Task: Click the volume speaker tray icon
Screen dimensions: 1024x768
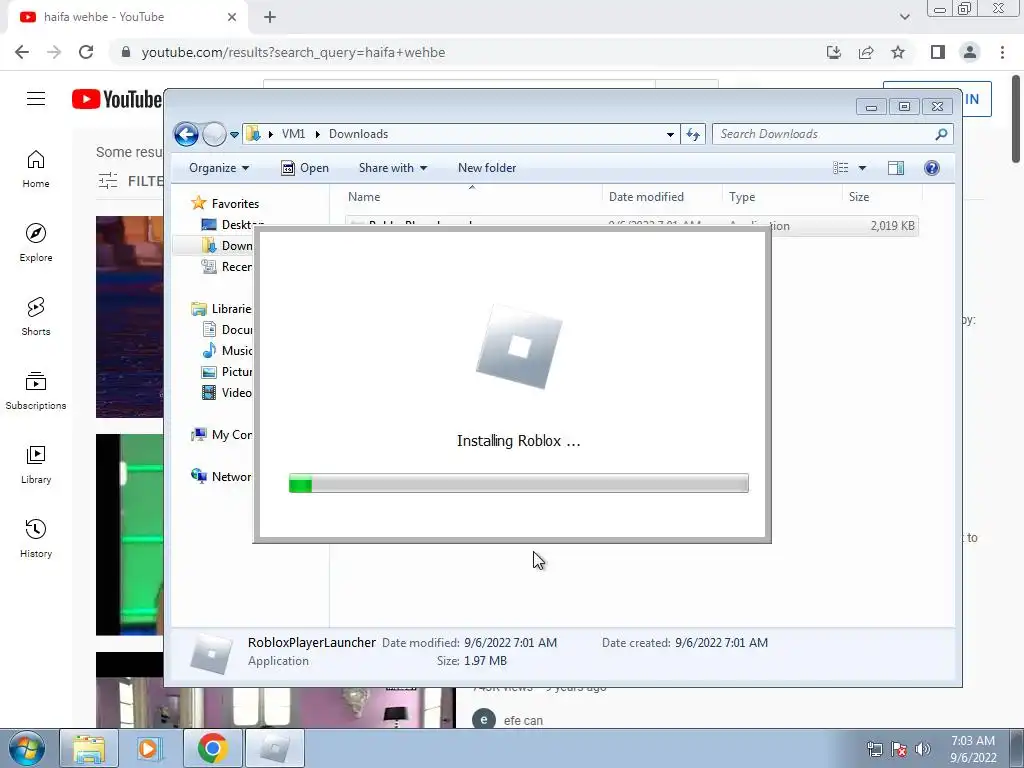Action: pyautogui.click(x=923, y=749)
